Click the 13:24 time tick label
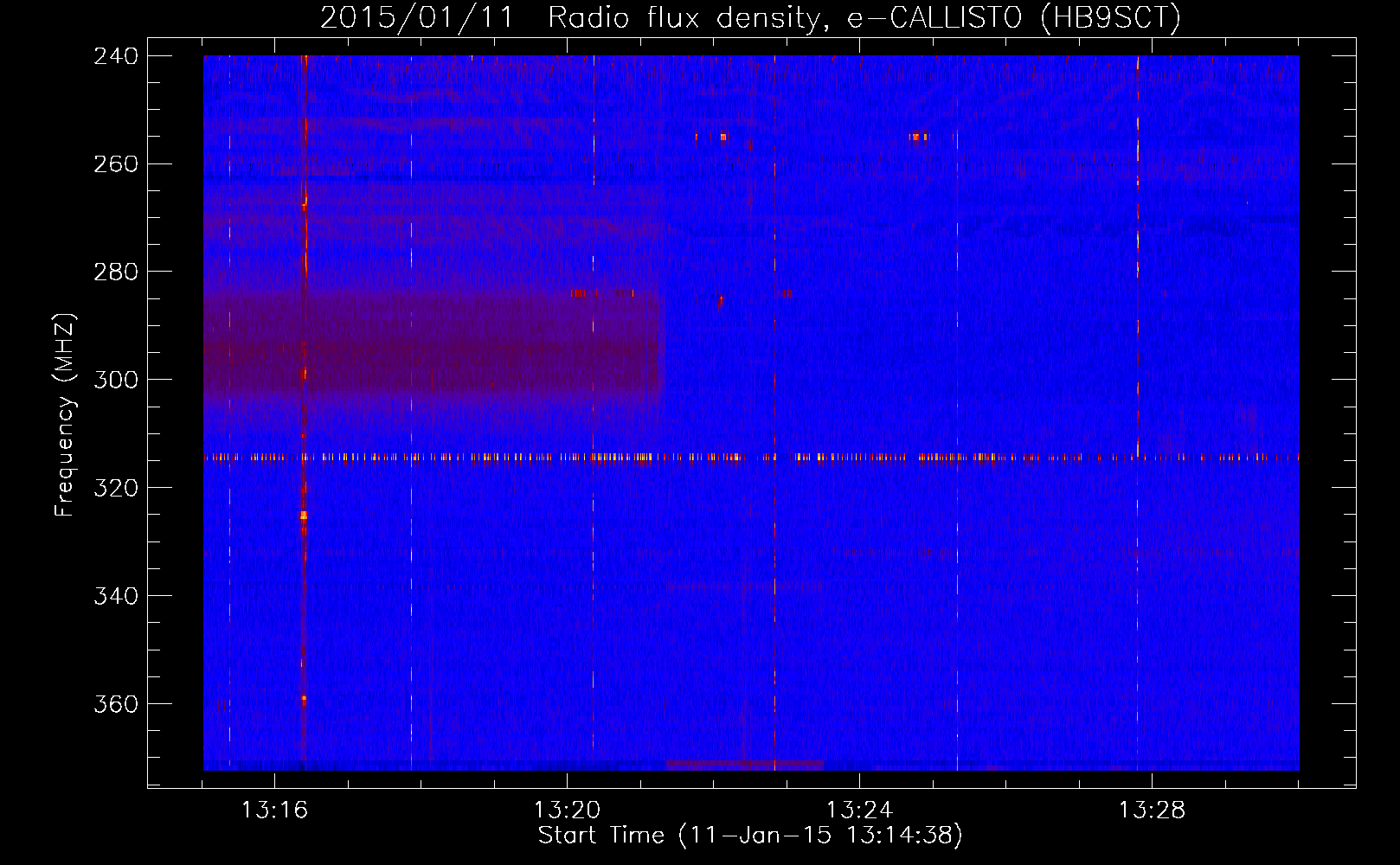 point(859,811)
